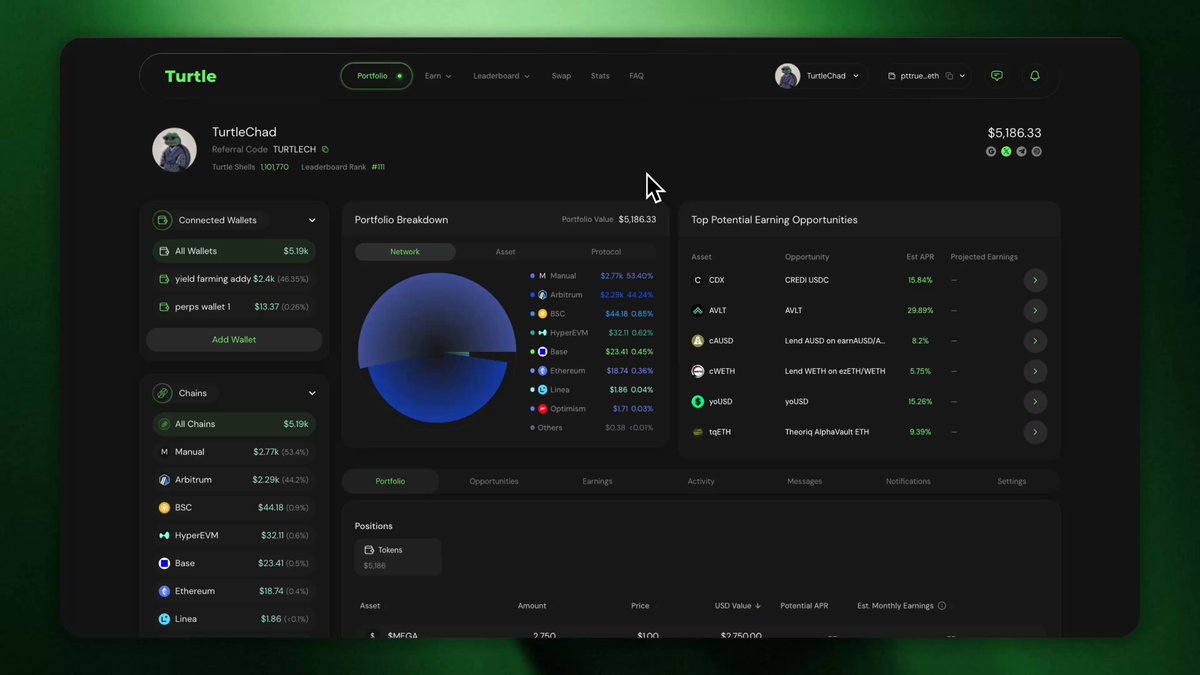Click the BSC chain icon in Chains list
Screen dimensions: 1200x675
click(164, 508)
